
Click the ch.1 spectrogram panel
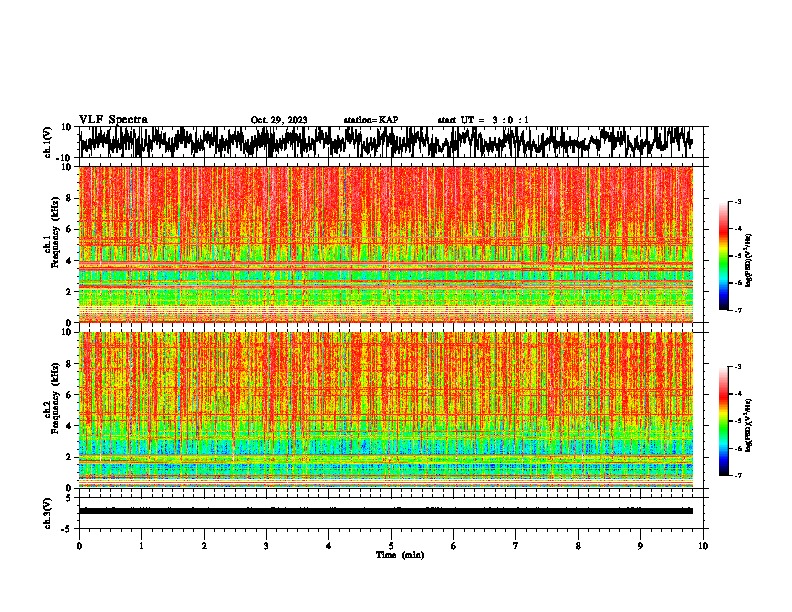(x=386, y=244)
